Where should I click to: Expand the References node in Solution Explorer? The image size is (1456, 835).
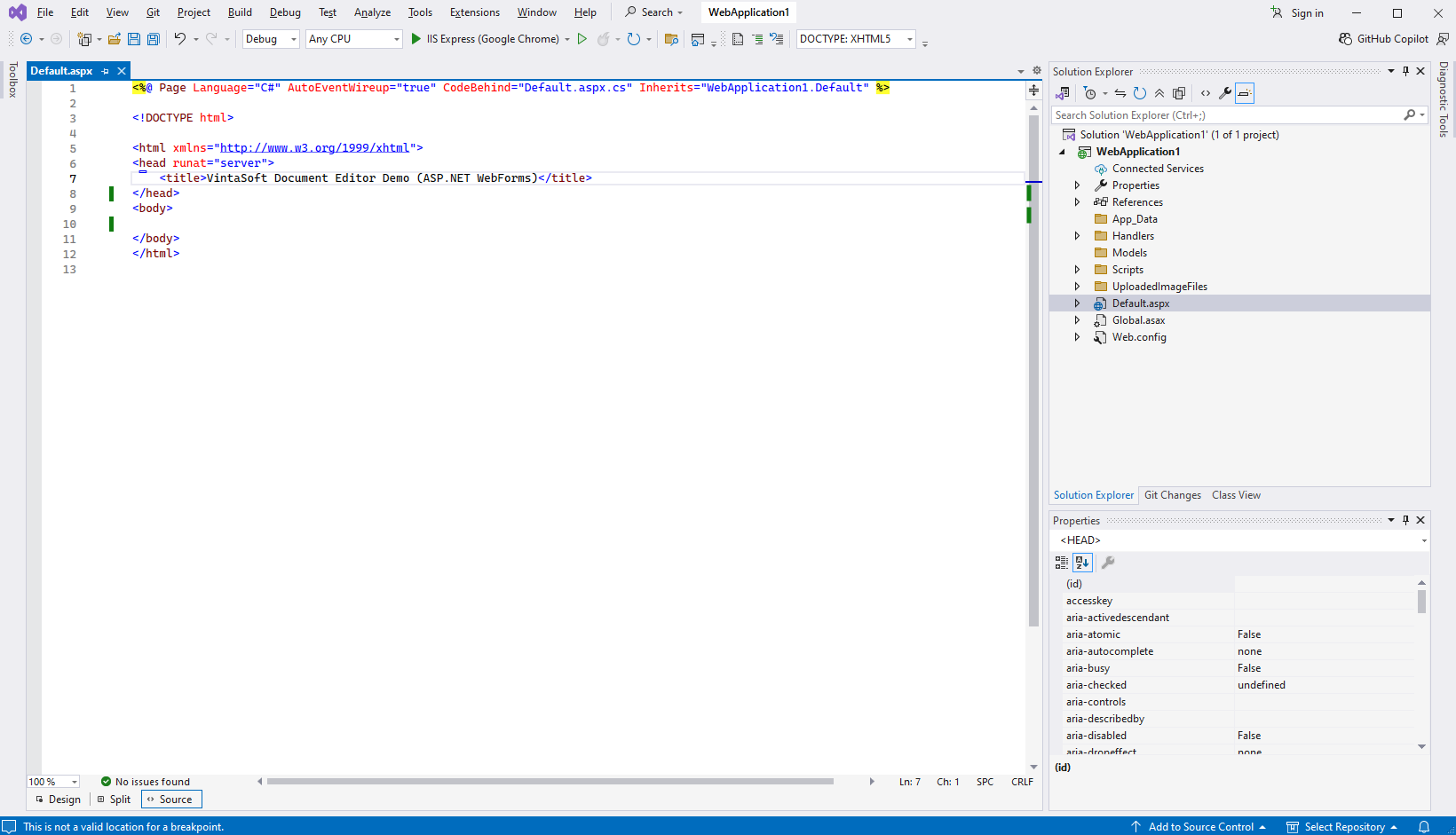pyautogui.click(x=1078, y=202)
